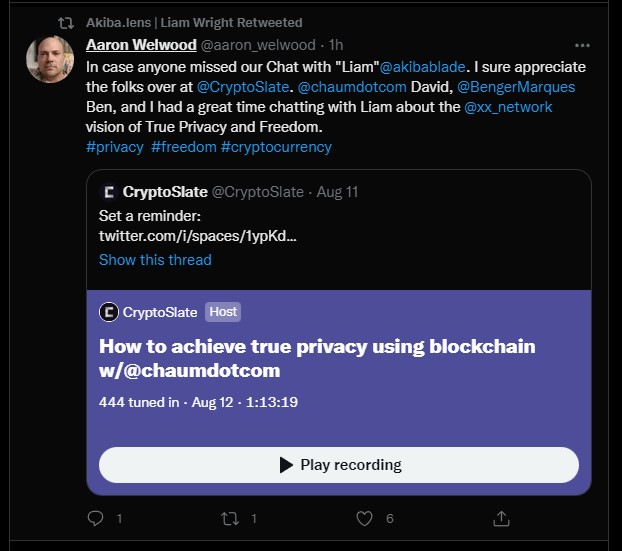This screenshot has height=551, width=622.
Task: Click the play triangle icon on recording
Action: (x=286, y=465)
